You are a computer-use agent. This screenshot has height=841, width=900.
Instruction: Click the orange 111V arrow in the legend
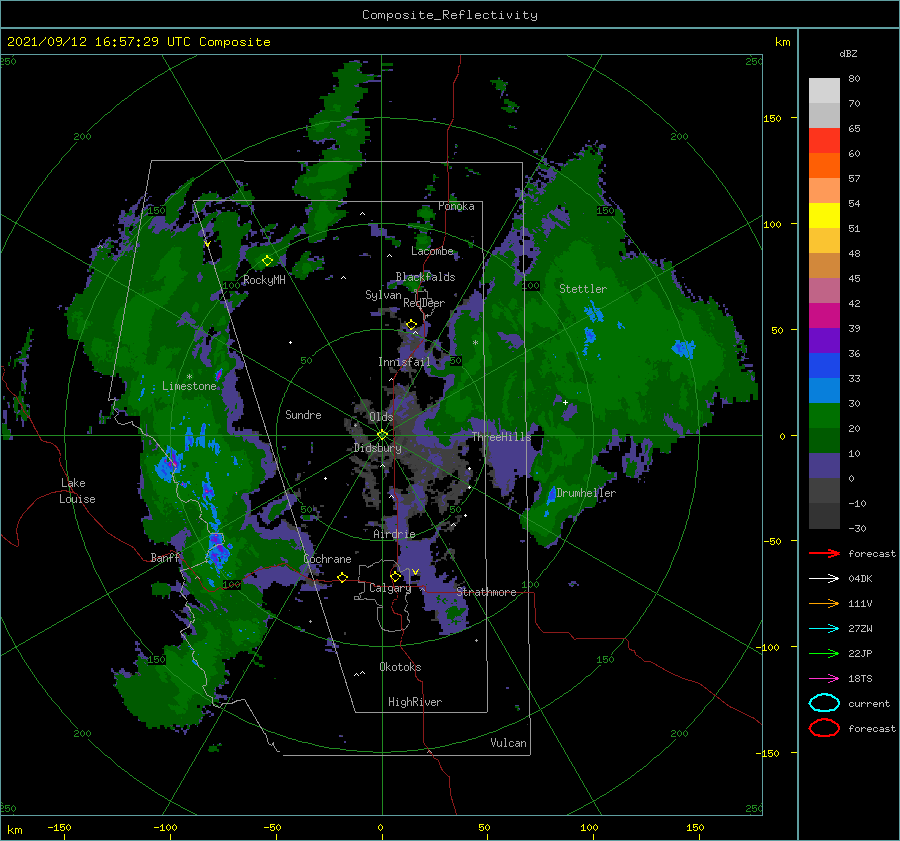click(824, 603)
